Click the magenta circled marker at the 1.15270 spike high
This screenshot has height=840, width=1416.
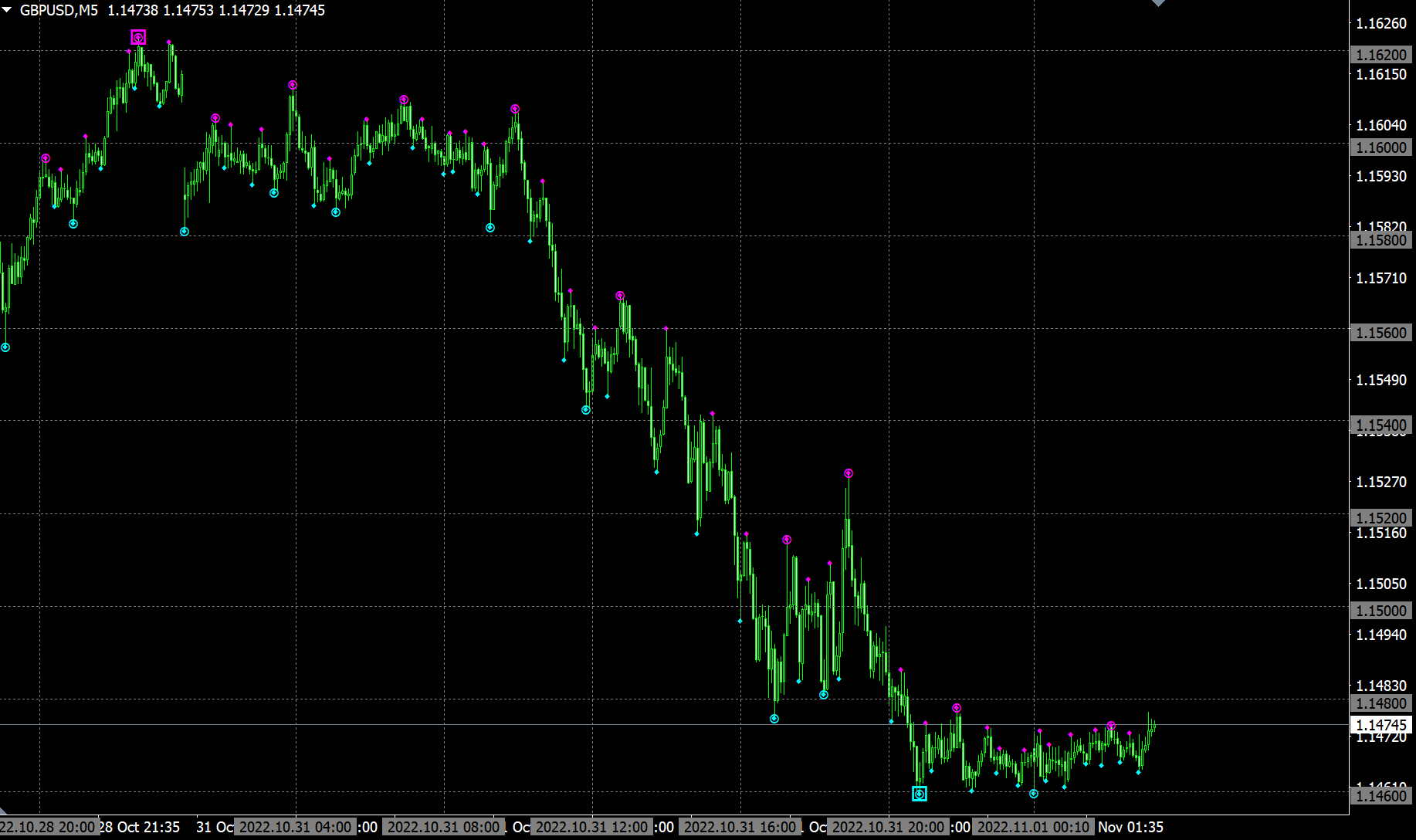(x=849, y=473)
